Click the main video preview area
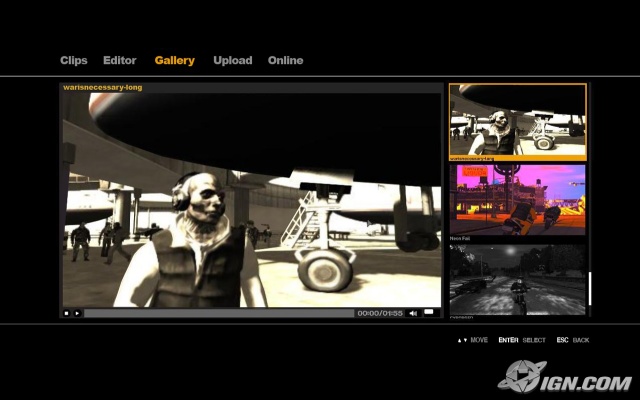Screen dimensions: 640x400 [251, 200]
